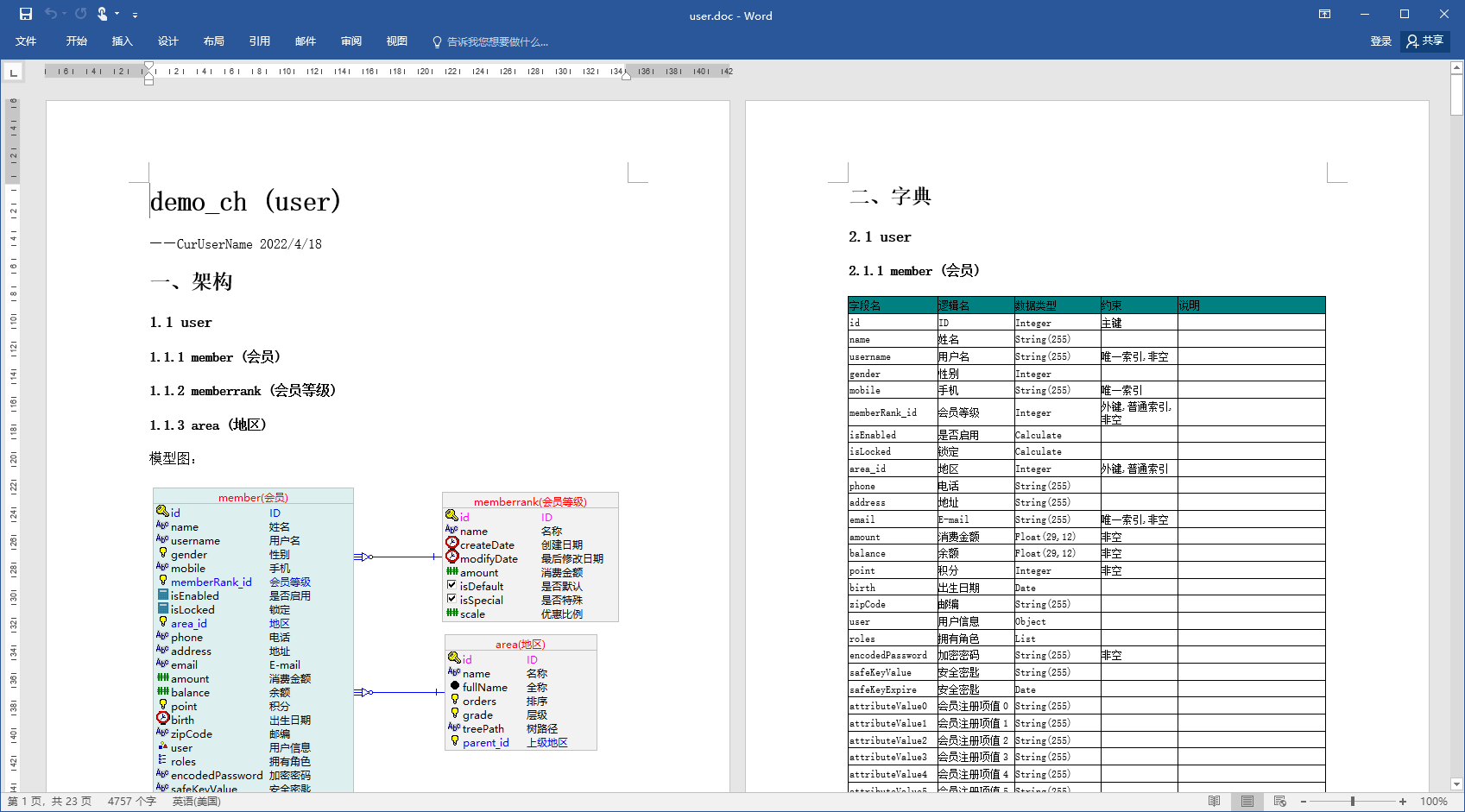Click word count '4757 个字'
The height and width of the screenshot is (812, 1465).
tap(132, 802)
